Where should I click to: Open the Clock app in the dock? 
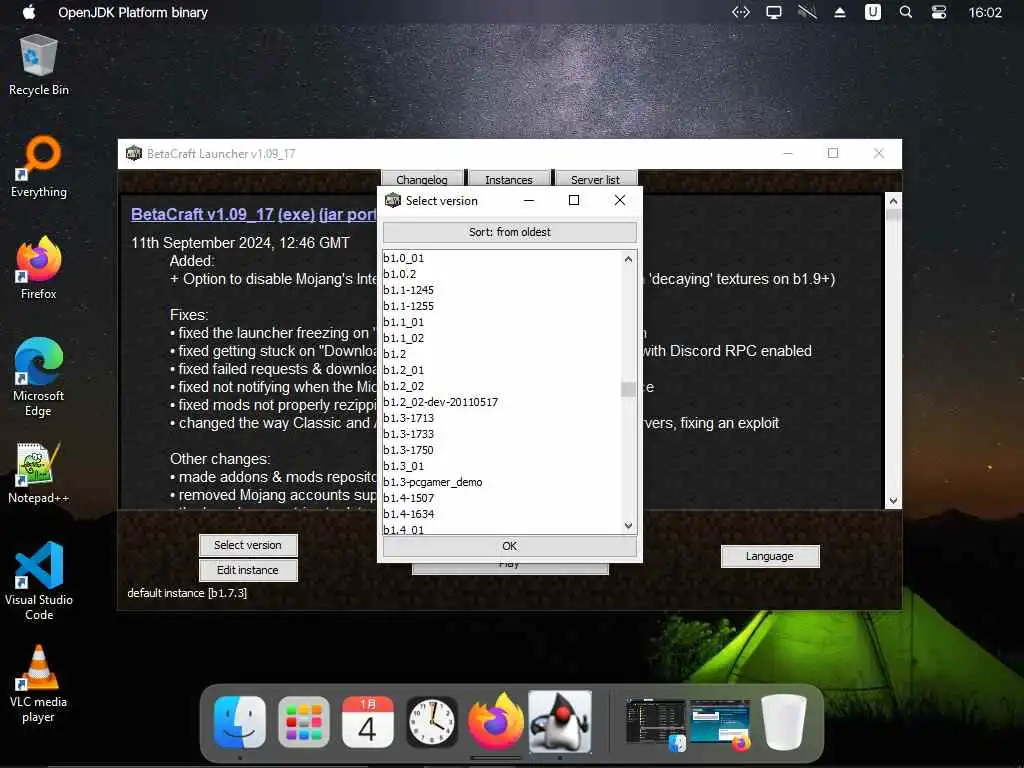(x=432, y=722)
